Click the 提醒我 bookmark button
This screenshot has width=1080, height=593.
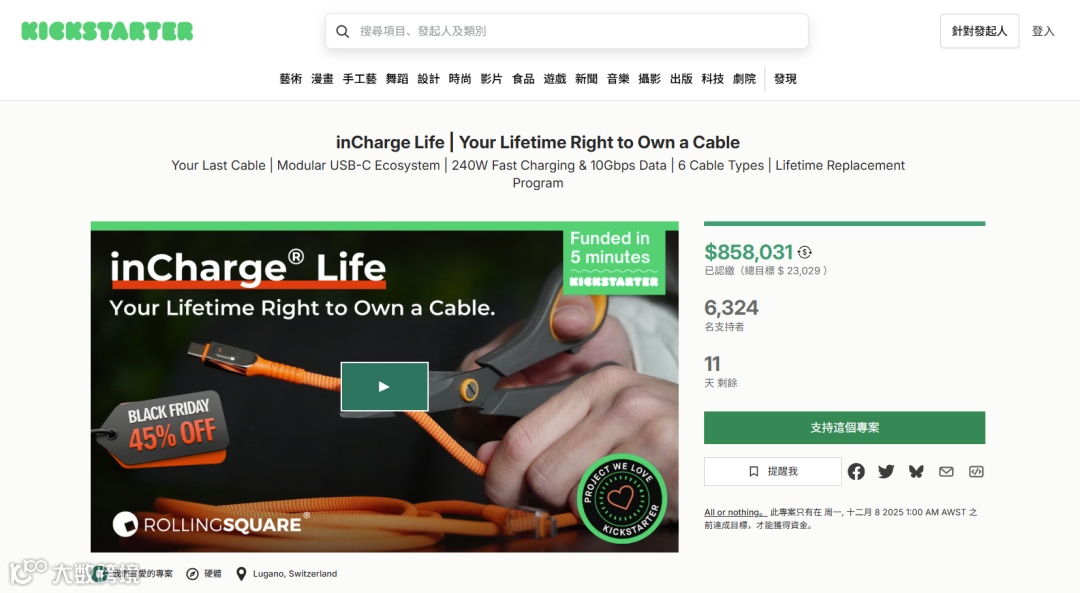[x=773, y=472]
